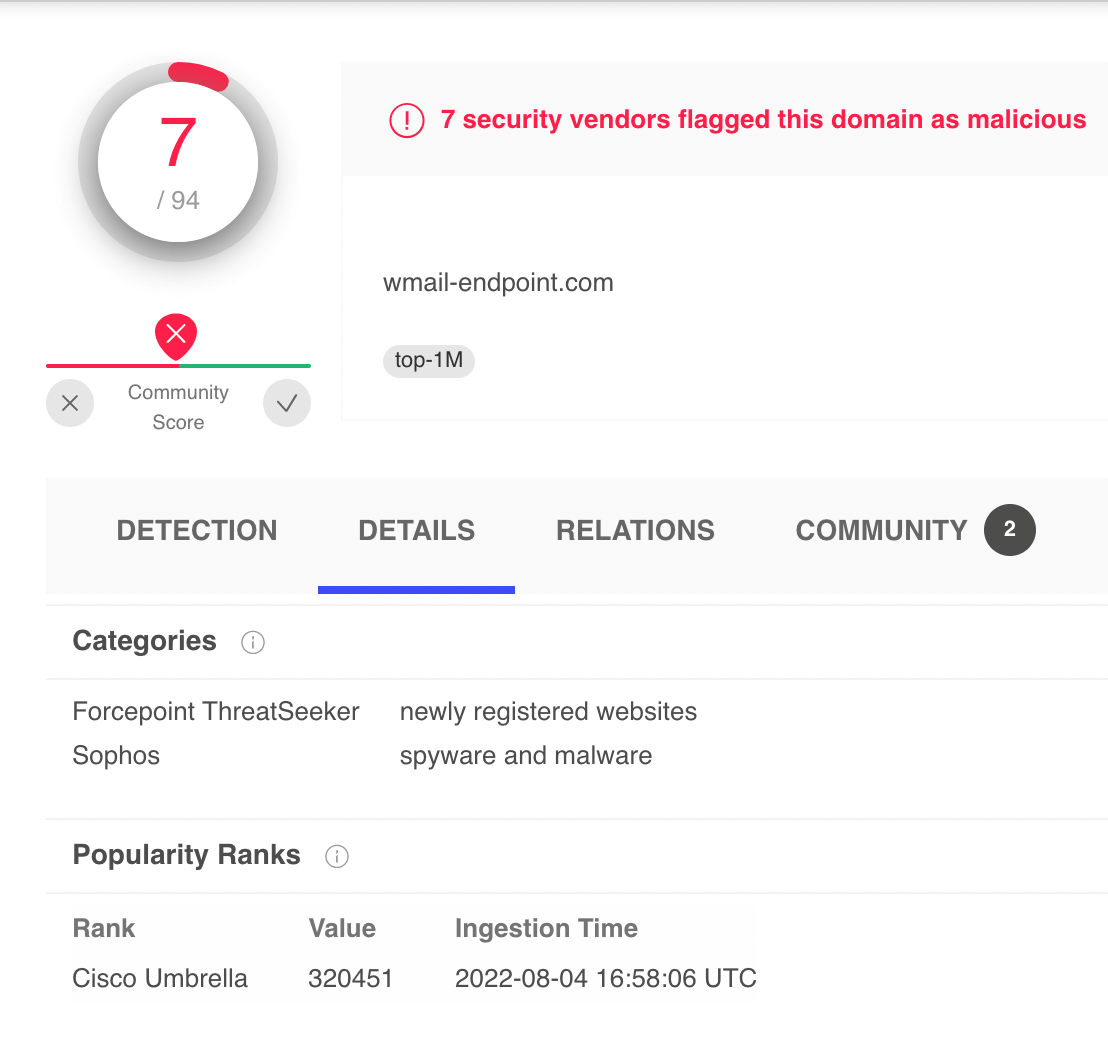This screenshot has width=1108, height=1040.
Task: Go to the Community tab
Action: pos(881,530)
